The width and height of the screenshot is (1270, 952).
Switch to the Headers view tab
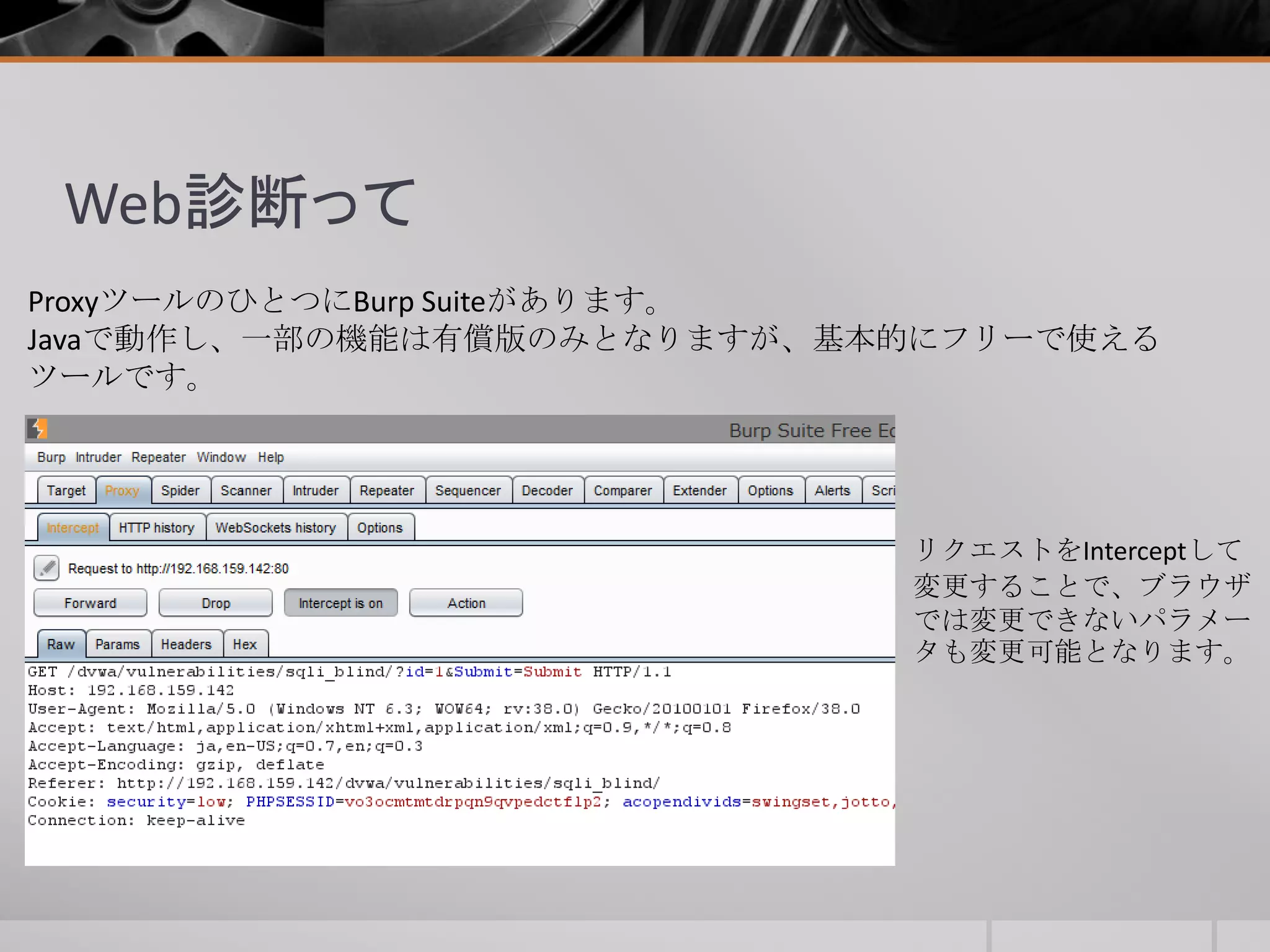click(187, 644)
